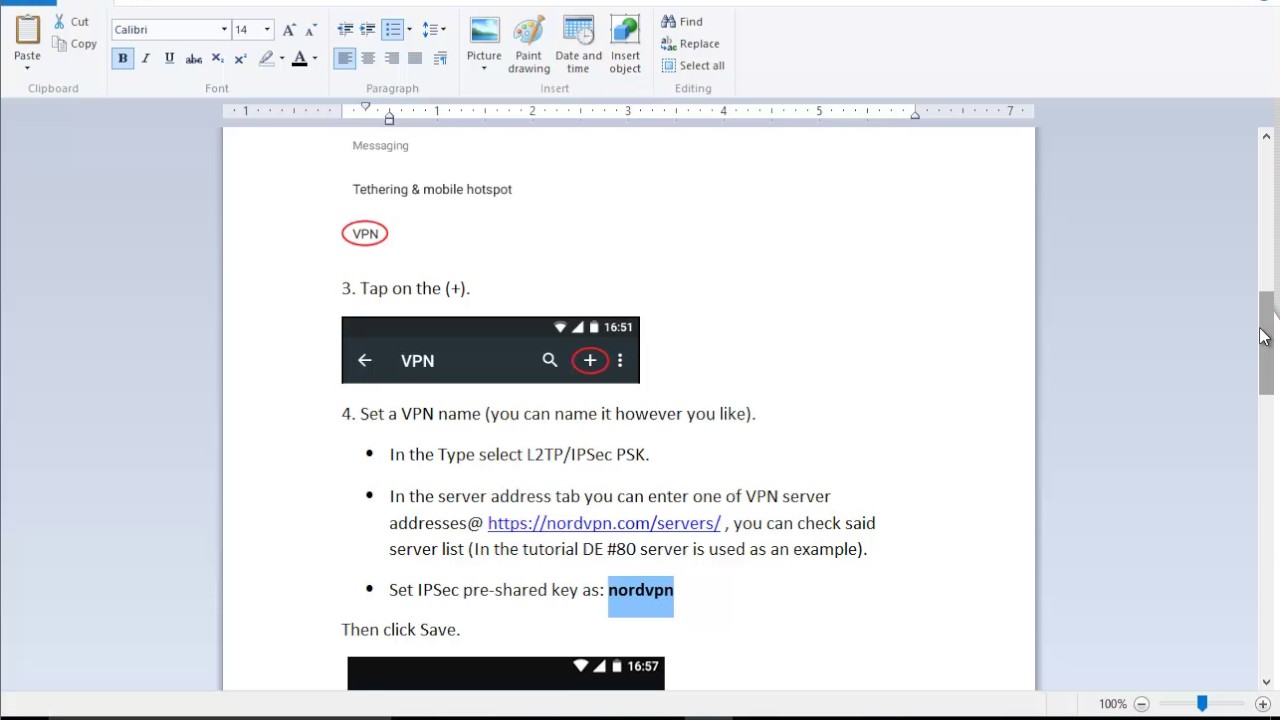
Task: Open Replace in Editing group
Action: [690, 44]
